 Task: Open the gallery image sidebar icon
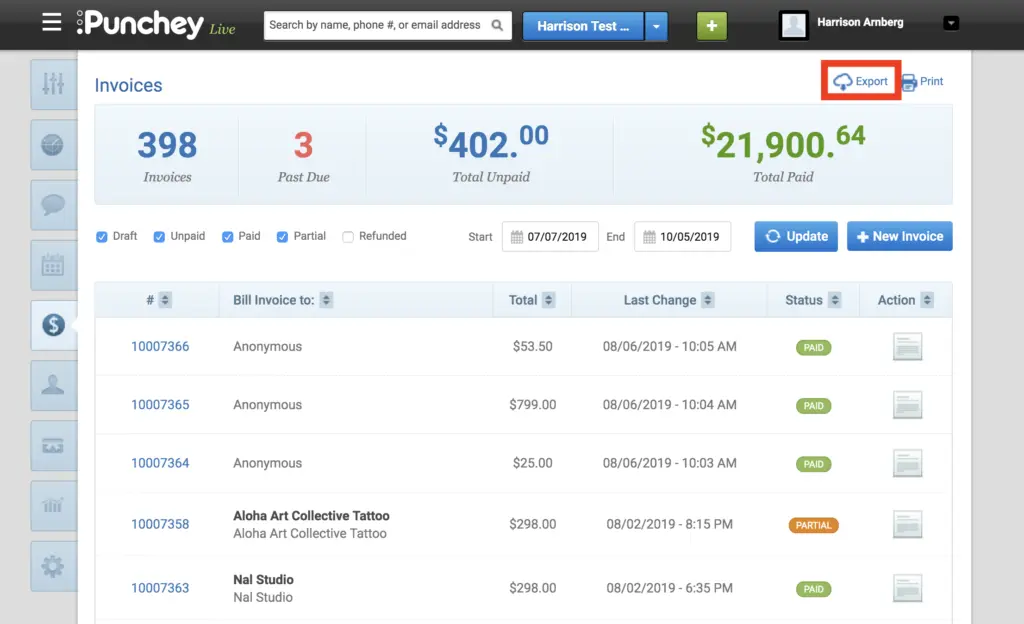pos(53,446)
